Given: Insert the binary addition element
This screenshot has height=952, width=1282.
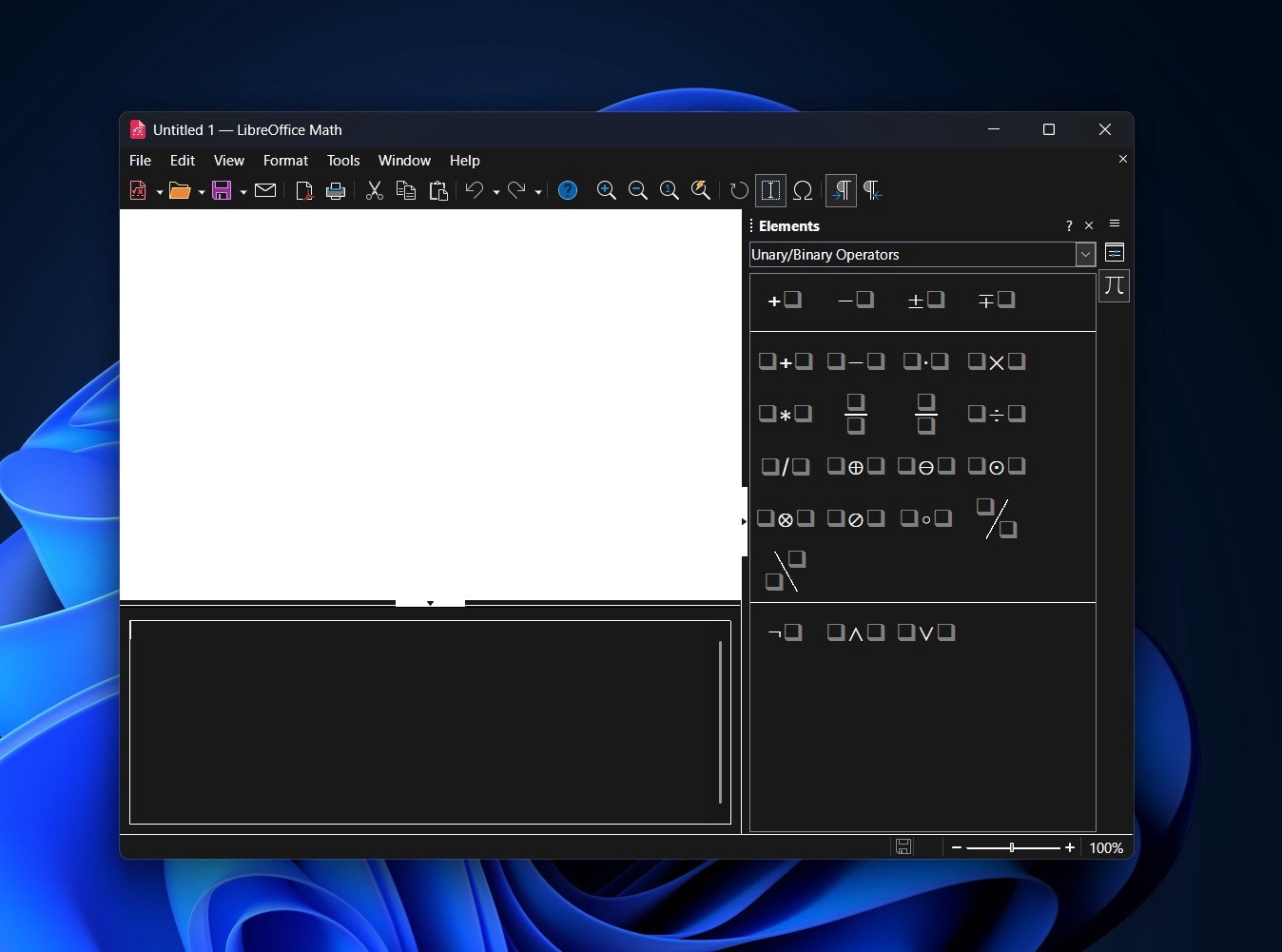Looking at the screenshot, I should [x=785, y=361].
